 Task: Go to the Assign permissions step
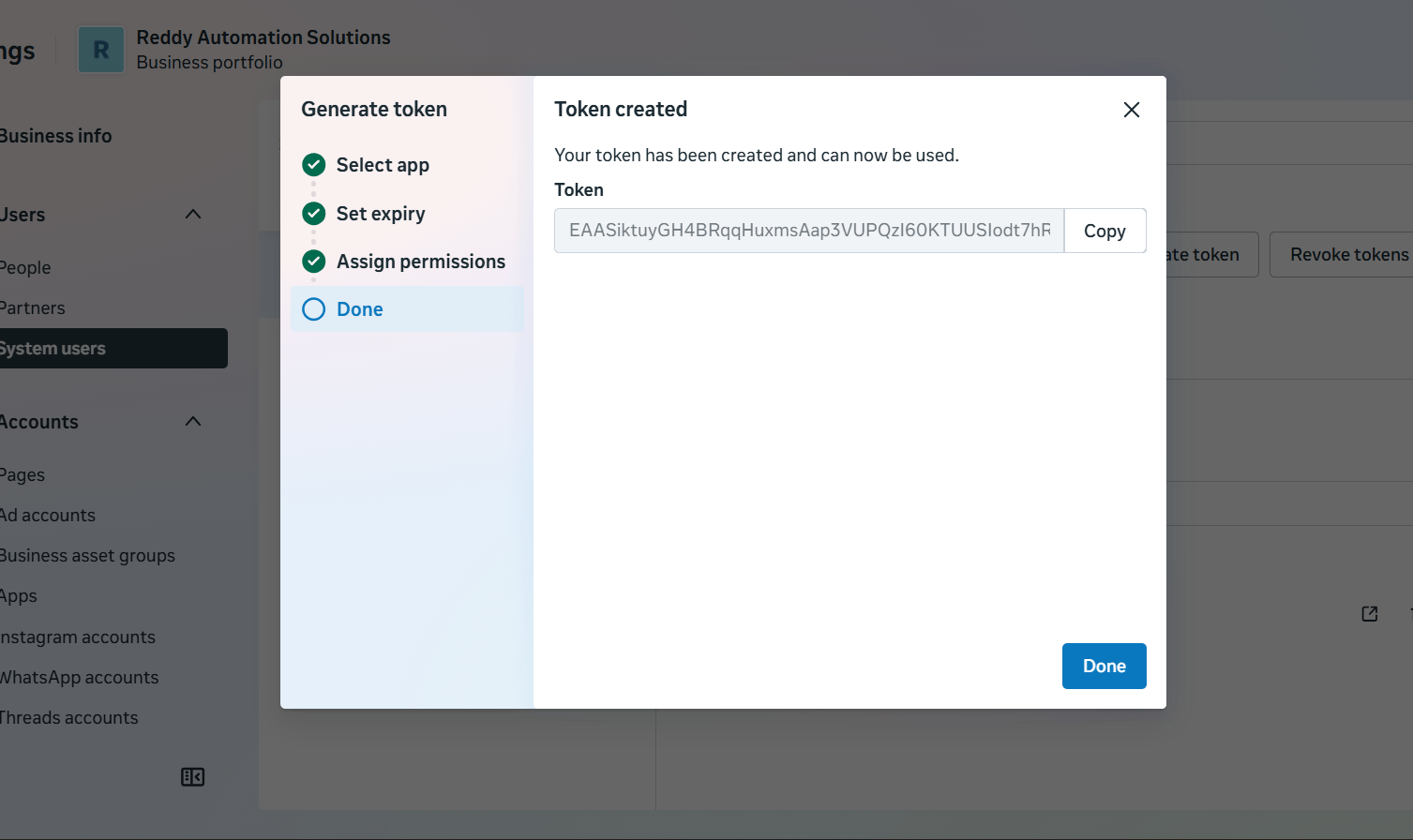coord(421,262)
